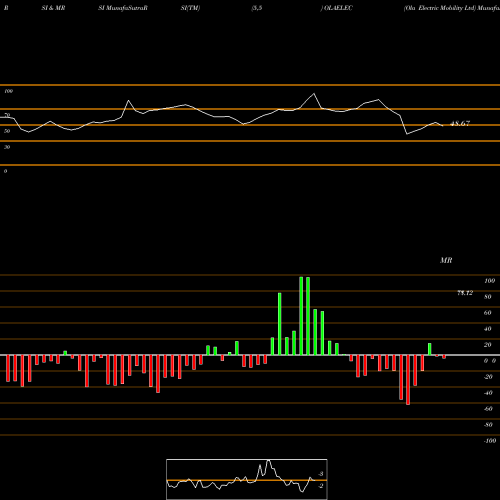Click the highest RSI line peak

click(x=314, y=94)
